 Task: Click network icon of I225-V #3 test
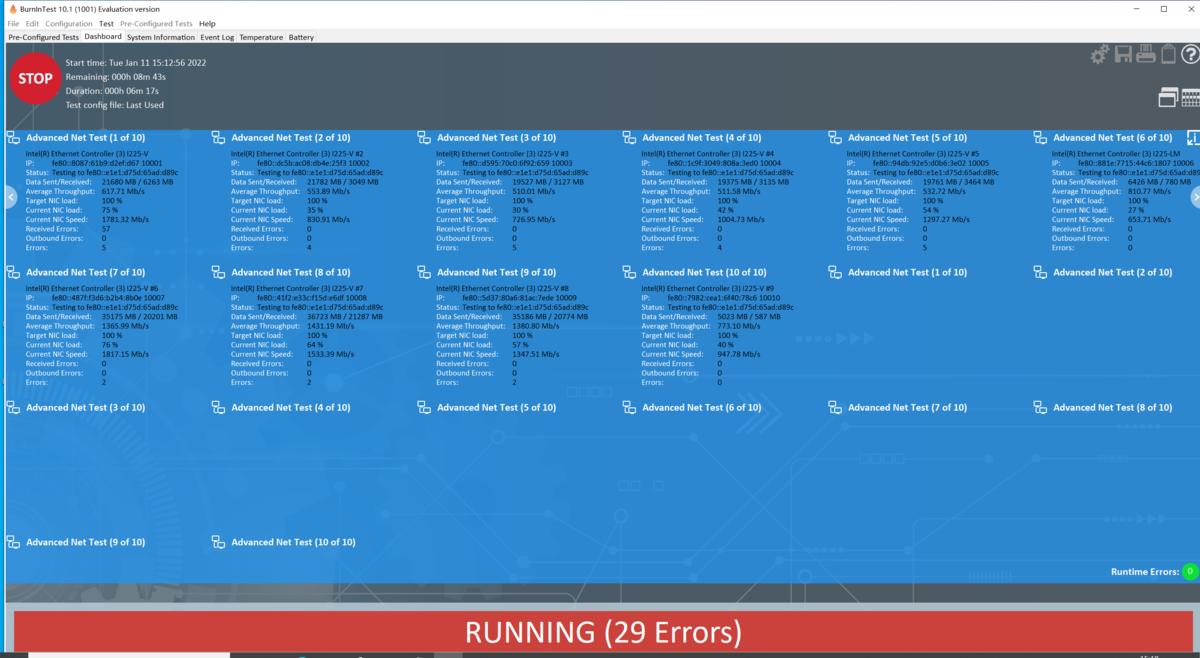[x=424, y=138]
